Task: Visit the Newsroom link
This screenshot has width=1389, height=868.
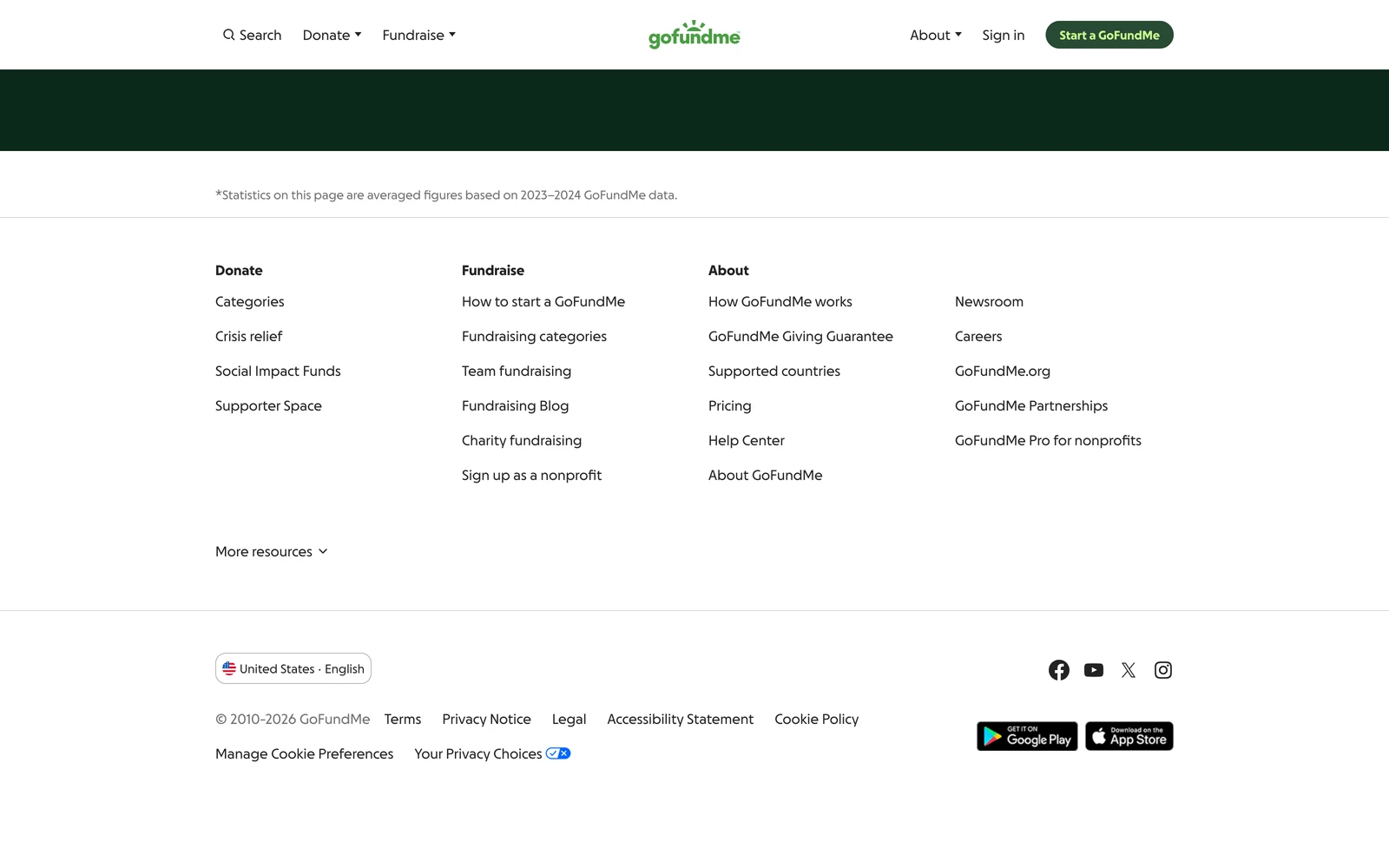Action: point(989,301)
